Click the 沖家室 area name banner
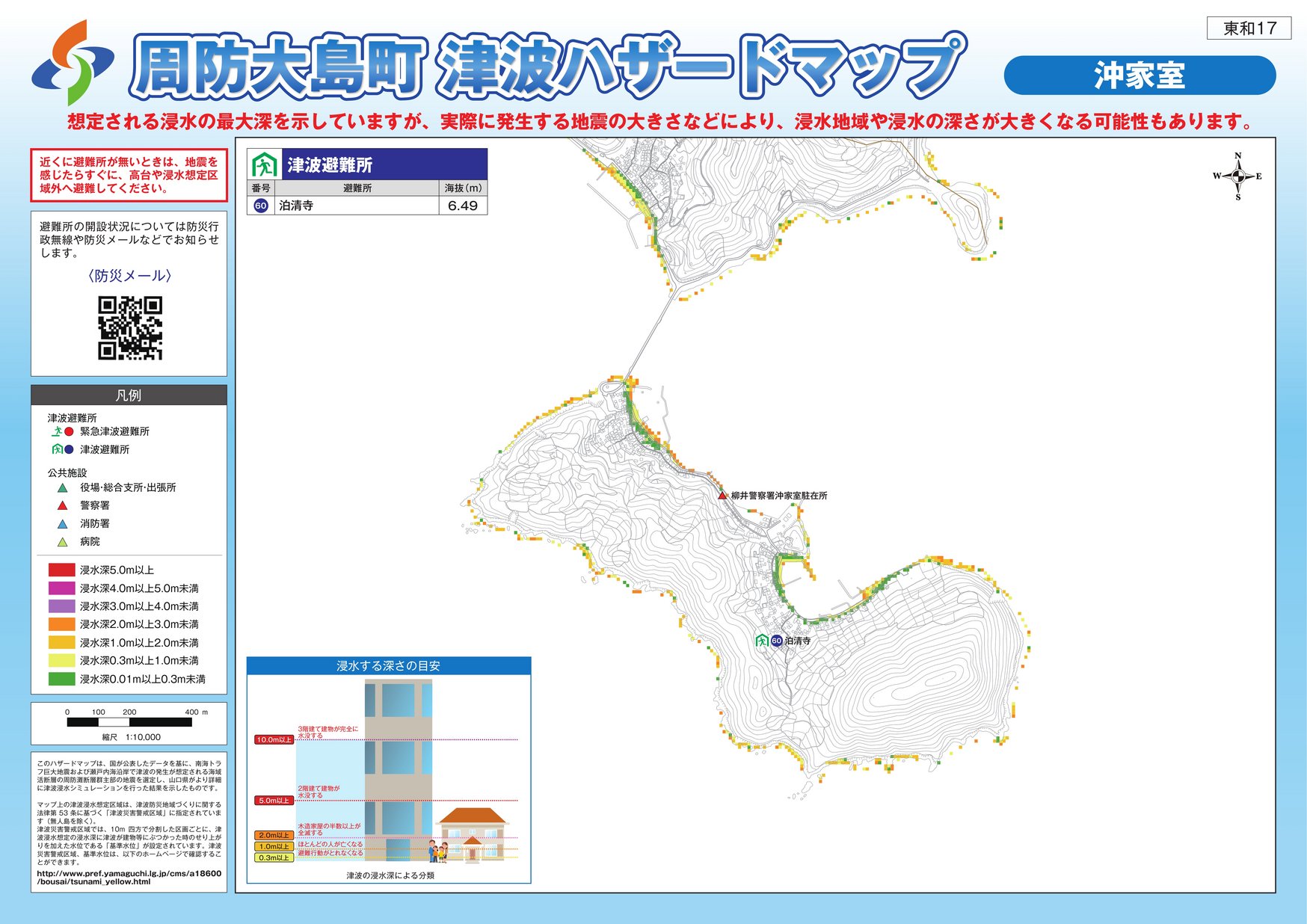The width and height of the screenshot is (1307, 924). [x=1140, y=76]
